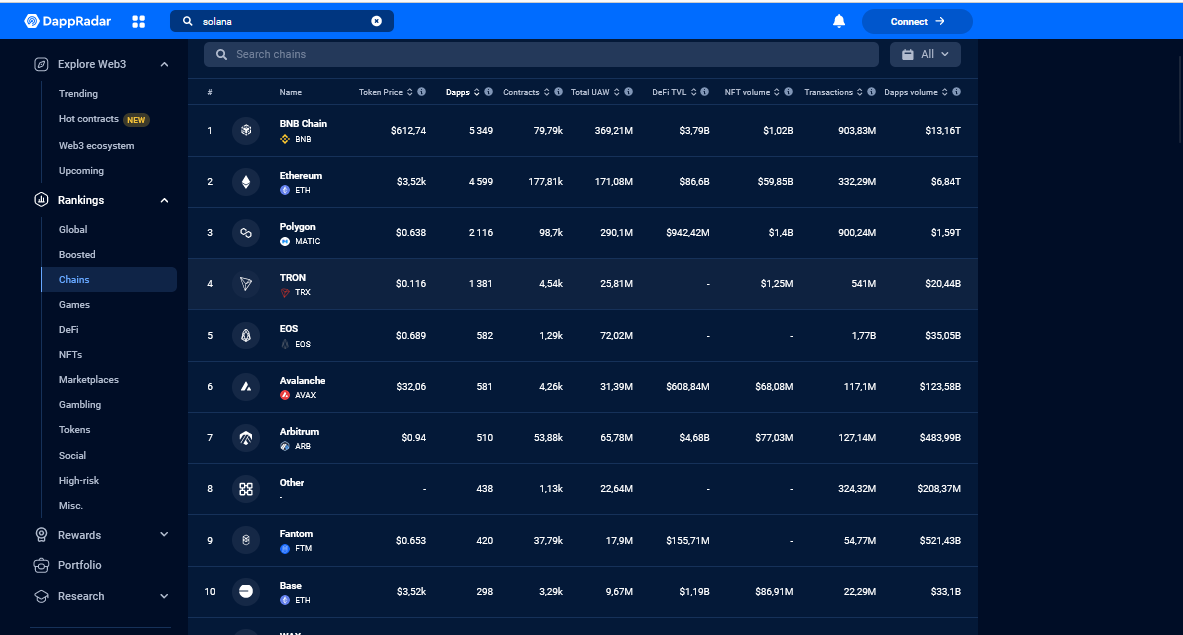Collapse the Explore Web3 section

click(x=164, y=64)
